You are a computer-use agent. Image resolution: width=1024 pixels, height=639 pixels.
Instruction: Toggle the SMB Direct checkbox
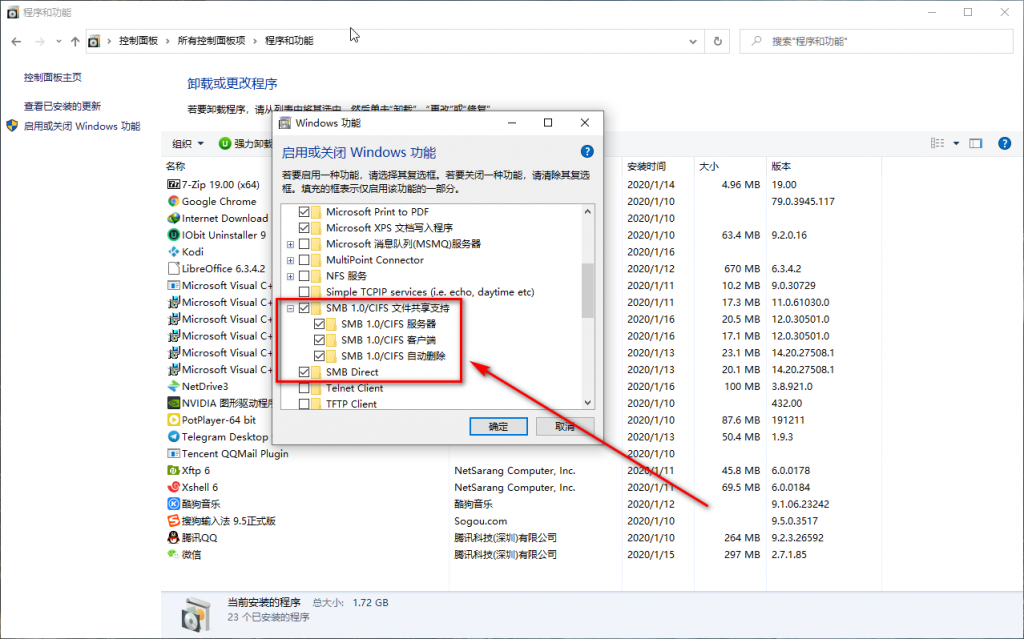pos(304,372)
